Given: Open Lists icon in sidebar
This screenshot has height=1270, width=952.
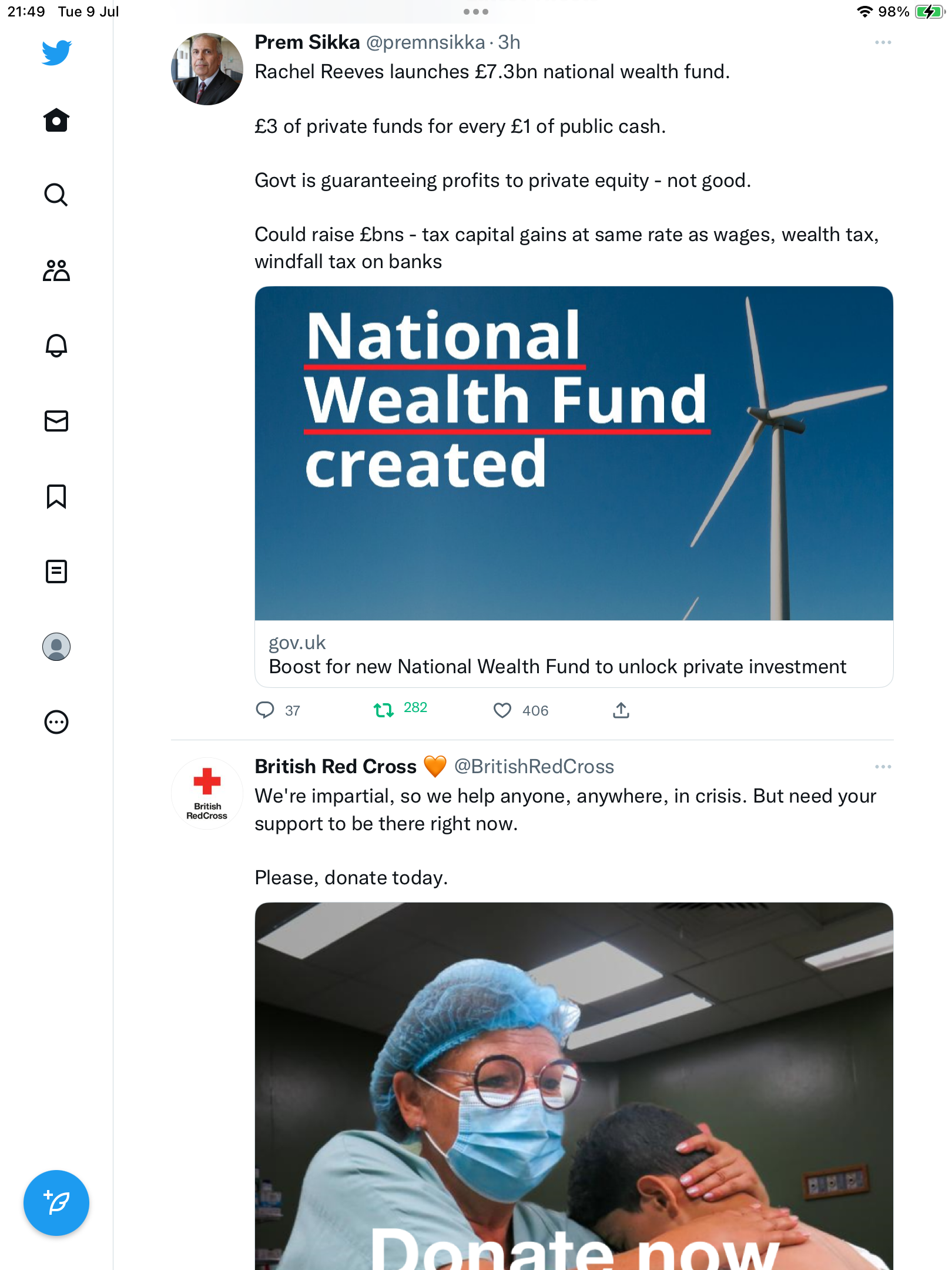Looking at the screenshot, I should tap(56, 571).
